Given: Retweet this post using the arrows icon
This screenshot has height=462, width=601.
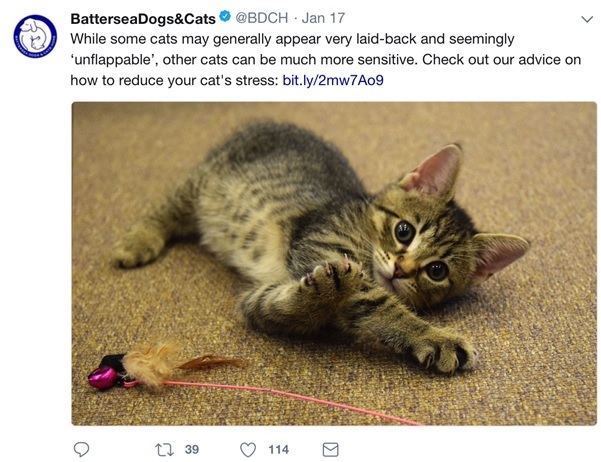Looking at the screenshot, I should (x=164, y=449).
